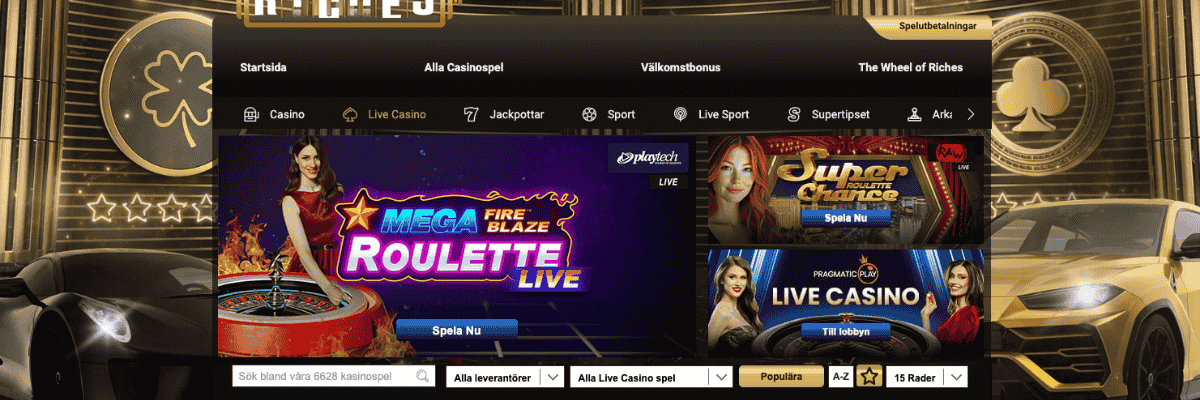Image resolution: width=1200 pixels, height=400 pixels.
Task: Open the Arkad joystick icon
Action: pyautogui.click(x=914, y=114)
